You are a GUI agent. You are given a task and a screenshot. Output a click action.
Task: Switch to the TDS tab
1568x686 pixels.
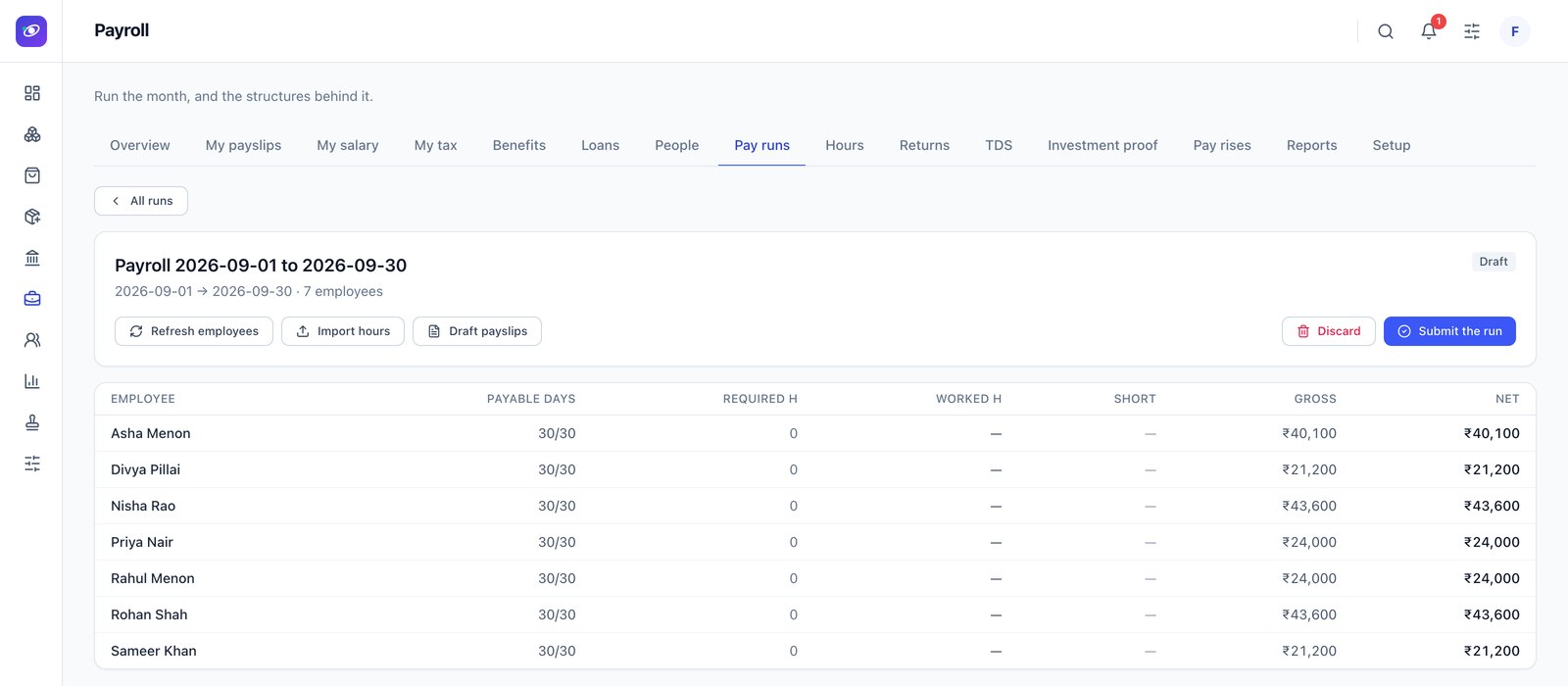point(999,145)
